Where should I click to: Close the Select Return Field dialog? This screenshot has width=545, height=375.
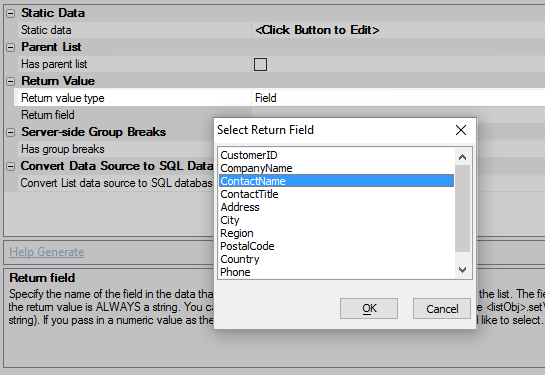point(461,130)
